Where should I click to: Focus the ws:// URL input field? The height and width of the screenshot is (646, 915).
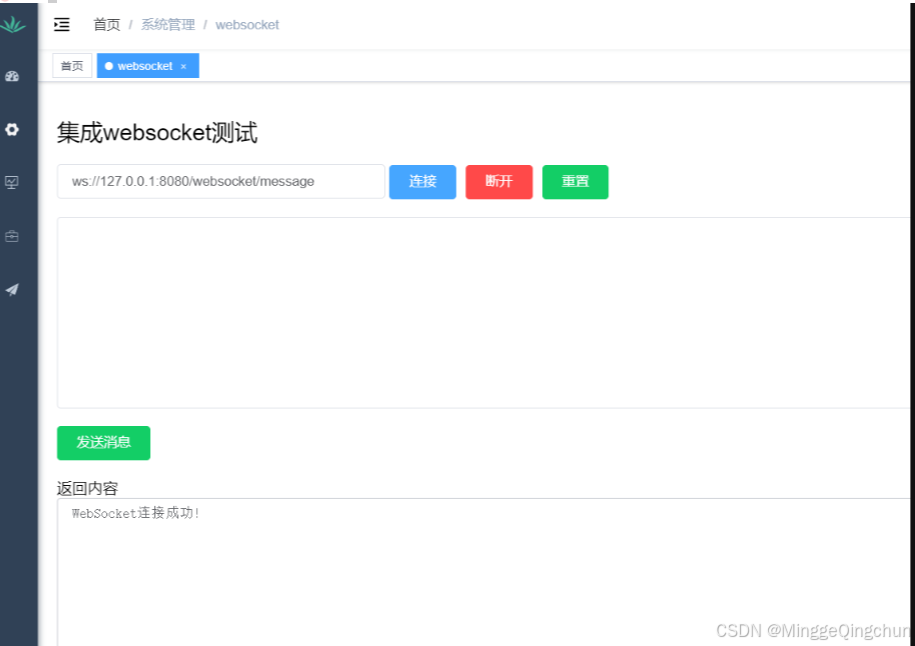click(221, 181)
